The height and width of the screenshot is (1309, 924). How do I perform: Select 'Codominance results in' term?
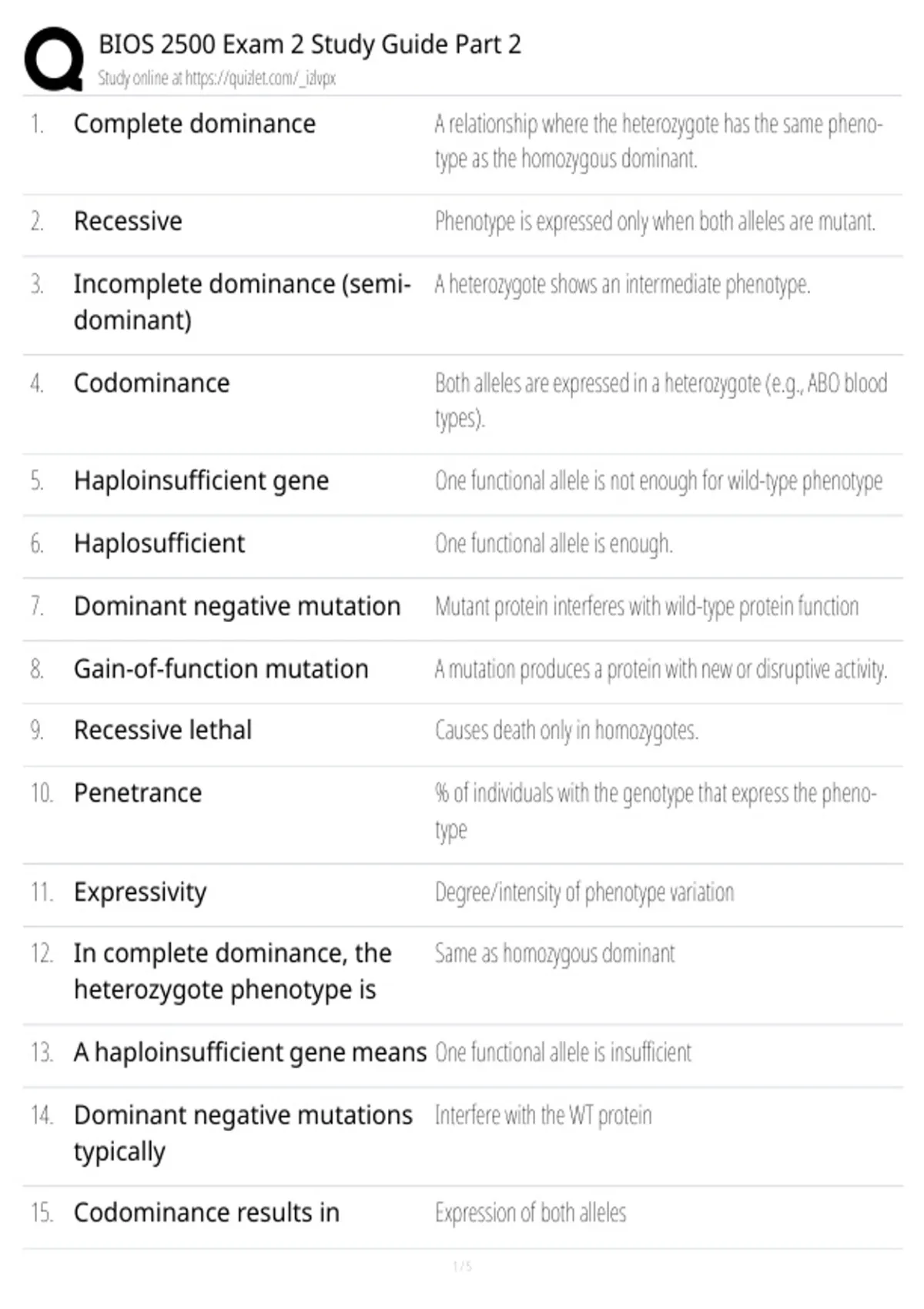pos(206,1213)
